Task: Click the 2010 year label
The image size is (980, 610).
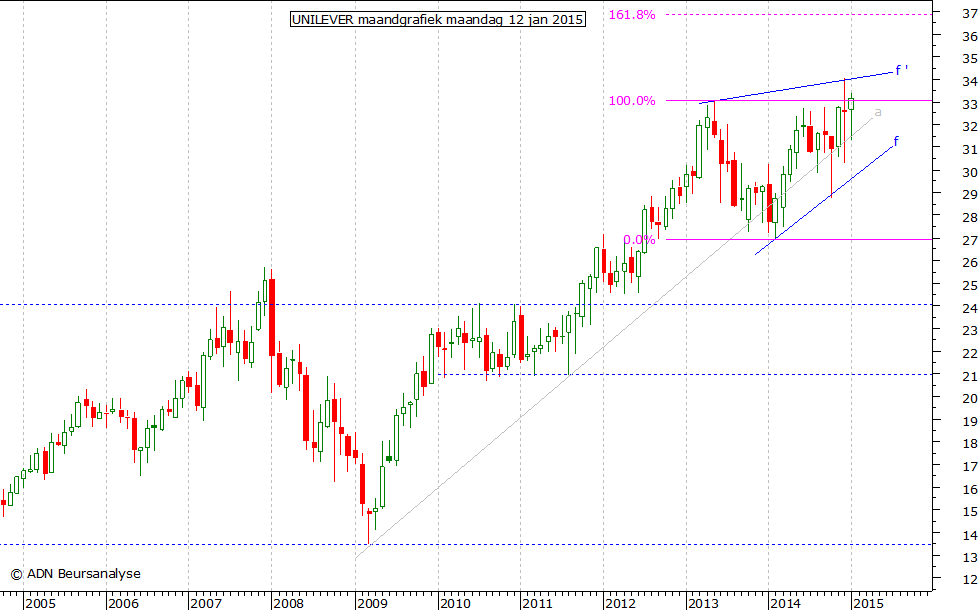Action: click(x=454, y=603)
